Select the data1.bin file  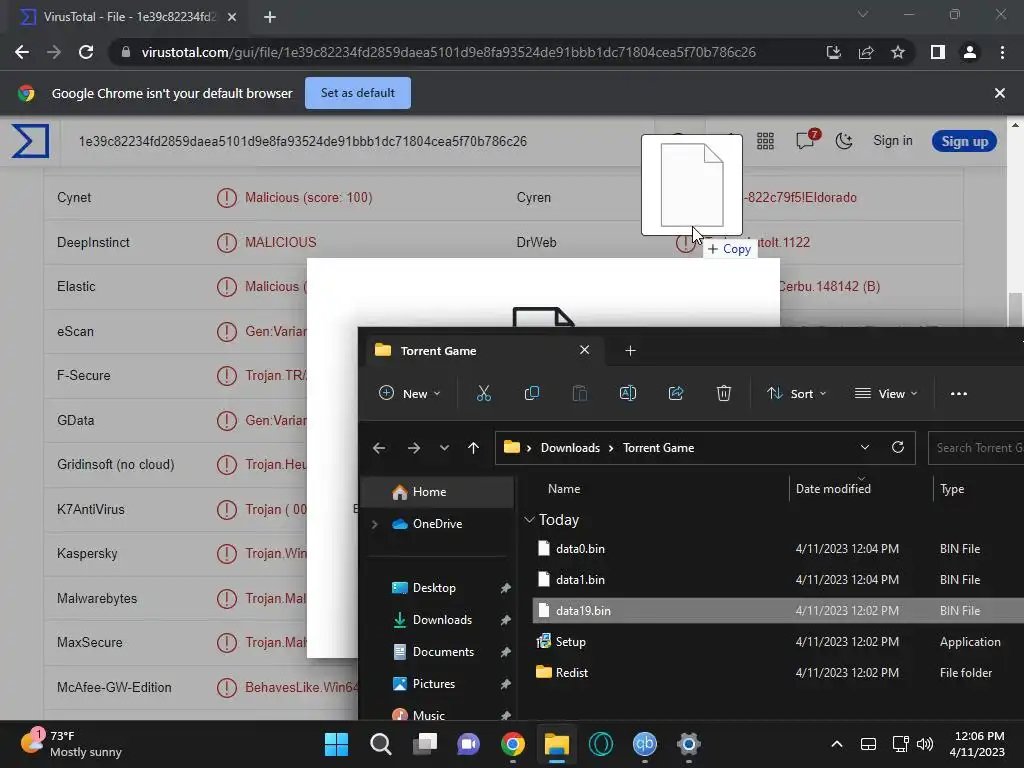[x=778, y=580]
